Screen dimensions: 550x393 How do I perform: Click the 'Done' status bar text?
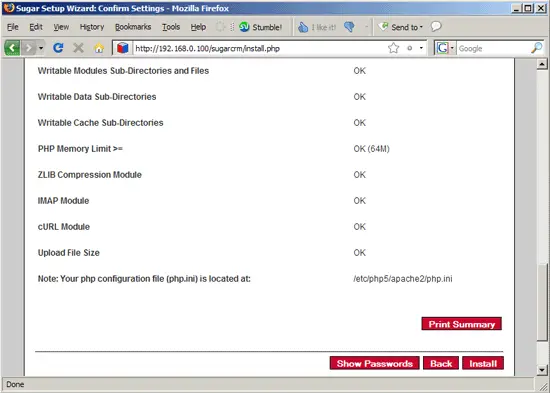click(15, 384)
